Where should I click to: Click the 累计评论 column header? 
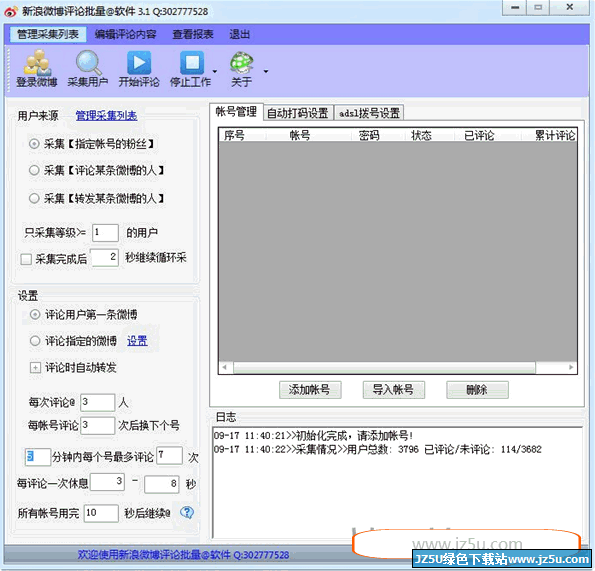pos(555,135)
